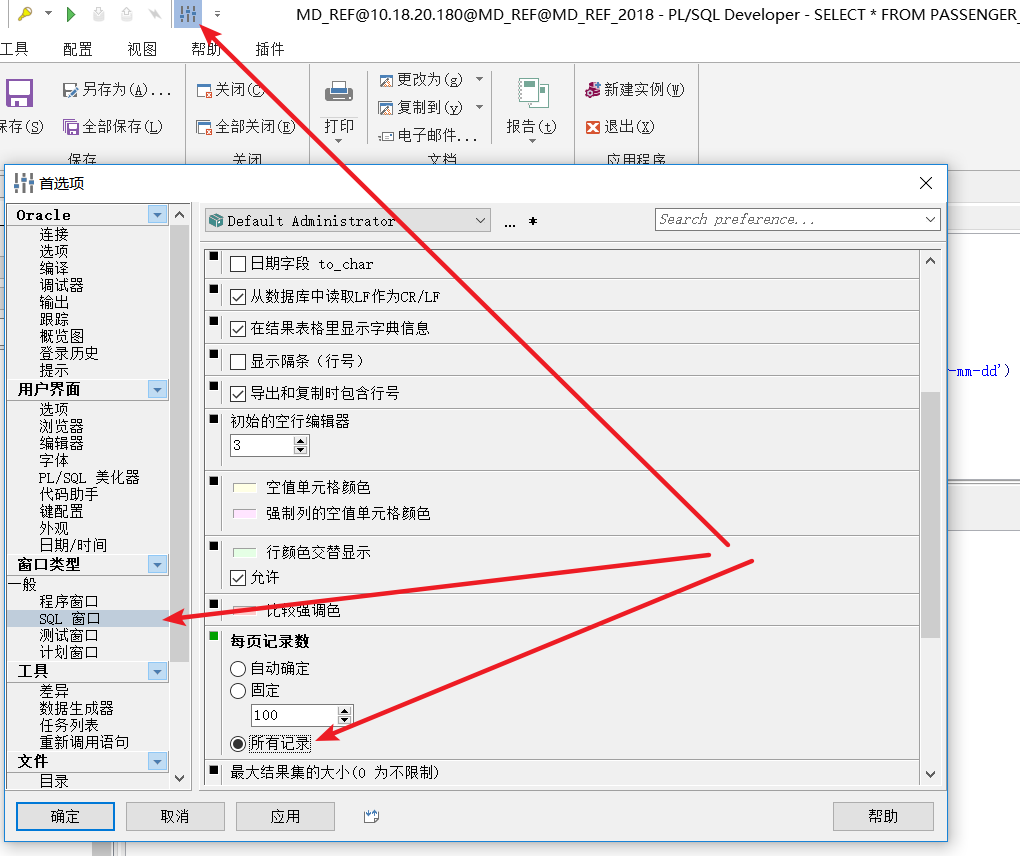
Task: Click the 行颜色交替显示 color swatch
Action: 245,553
